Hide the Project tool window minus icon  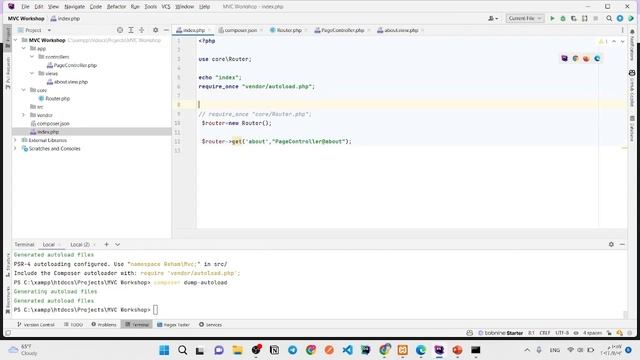(166, 30)
